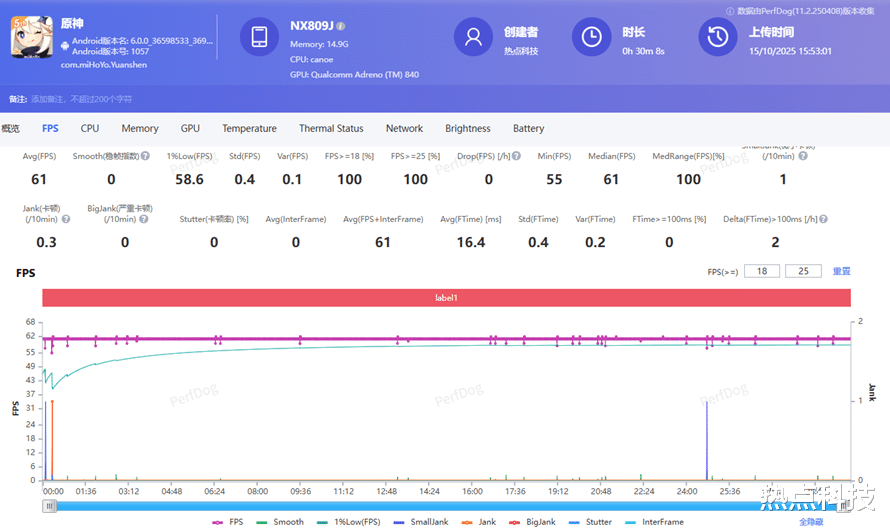Image resolution: width=890 pixels, height=530 pixels.
Task: Click the 全隐藏 hide-all link
Action: point(811,521)
